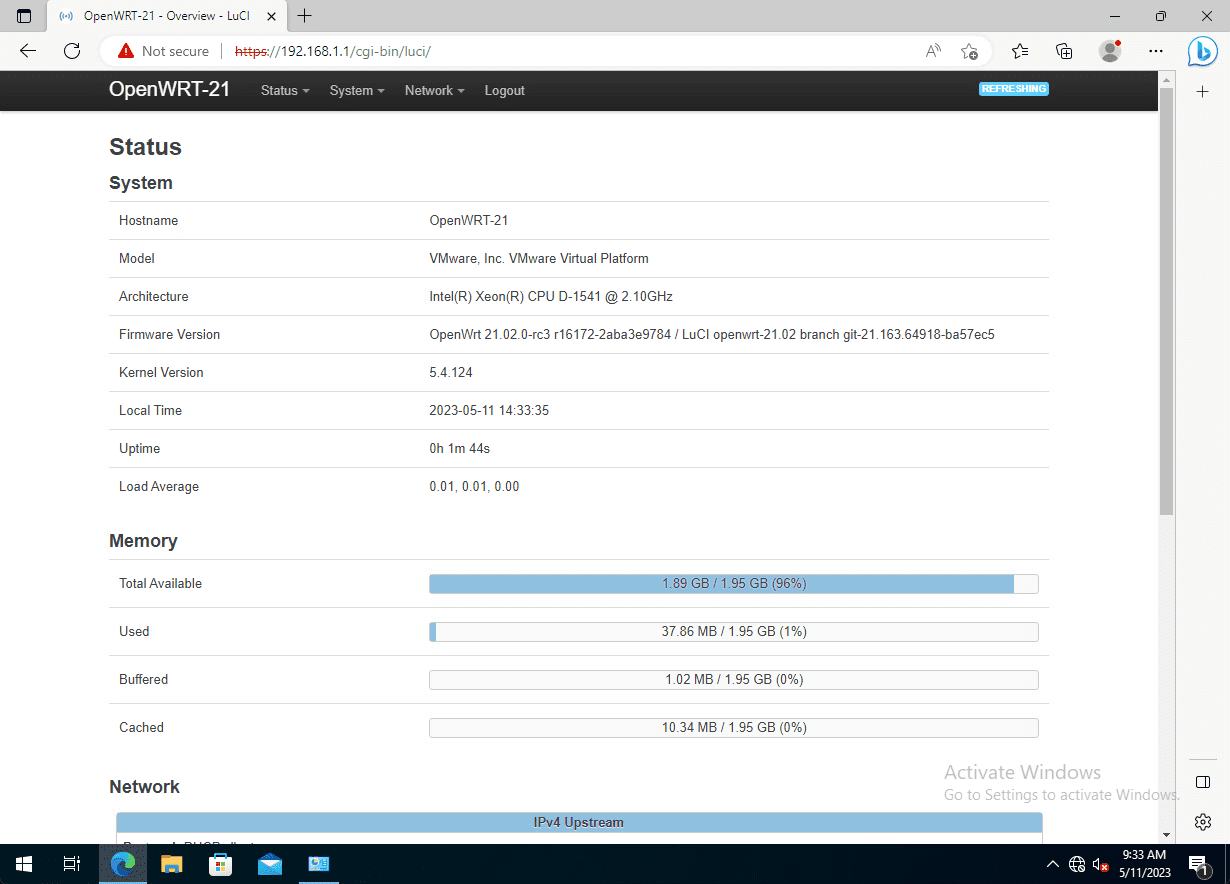Go back to the previous page
The height and width of the screenshot is (884, 1230).
(x=28, y=51)
